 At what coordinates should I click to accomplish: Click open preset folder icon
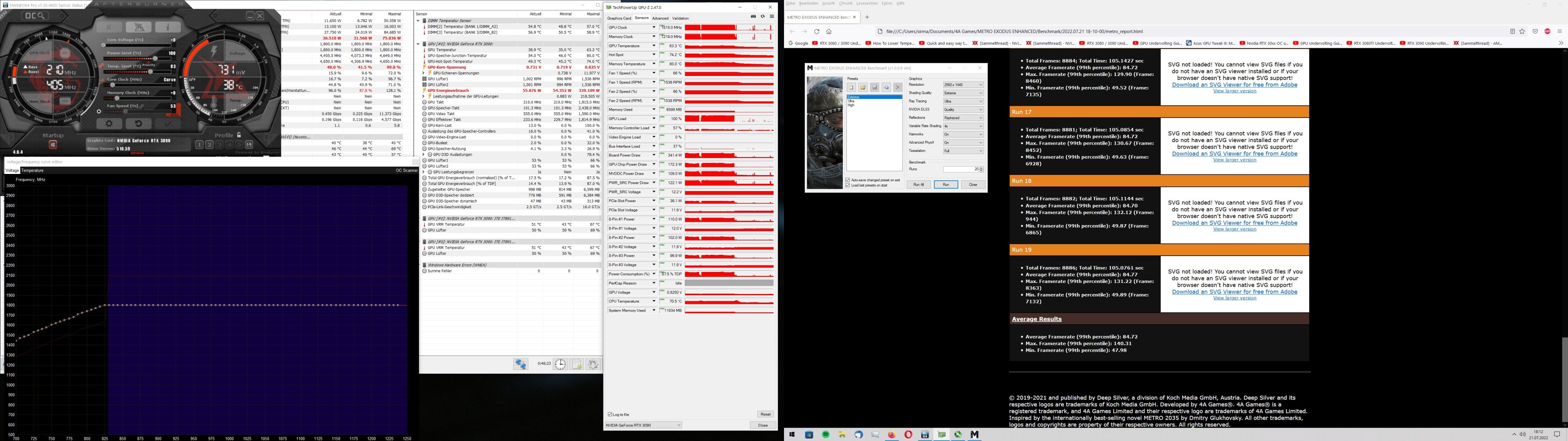(863, 88)
